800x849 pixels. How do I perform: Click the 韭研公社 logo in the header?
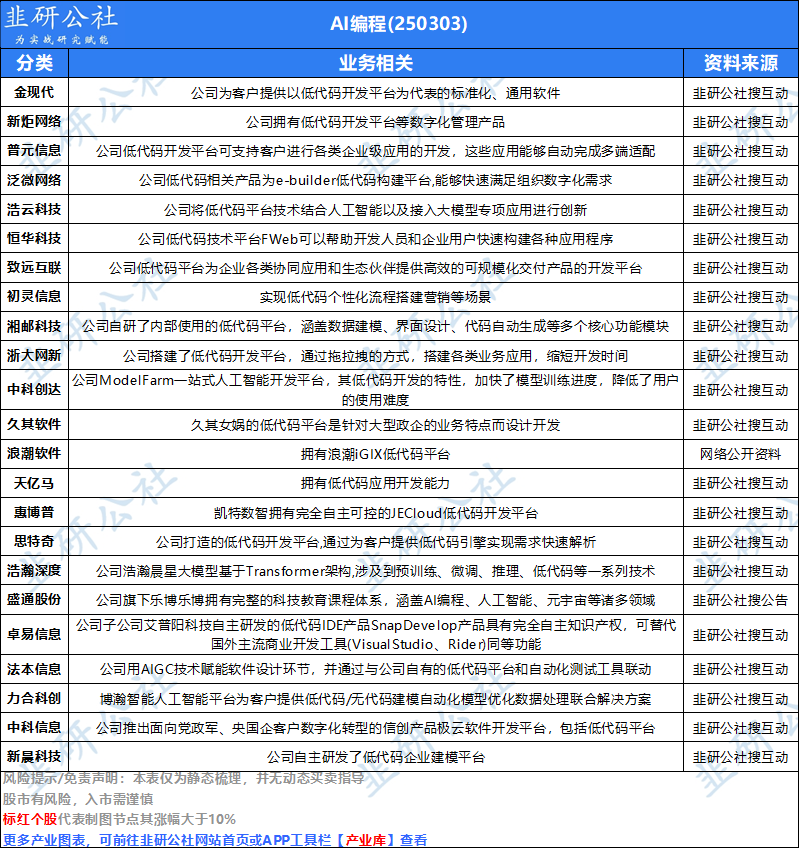pyautogui.click(x=61, y=24)
